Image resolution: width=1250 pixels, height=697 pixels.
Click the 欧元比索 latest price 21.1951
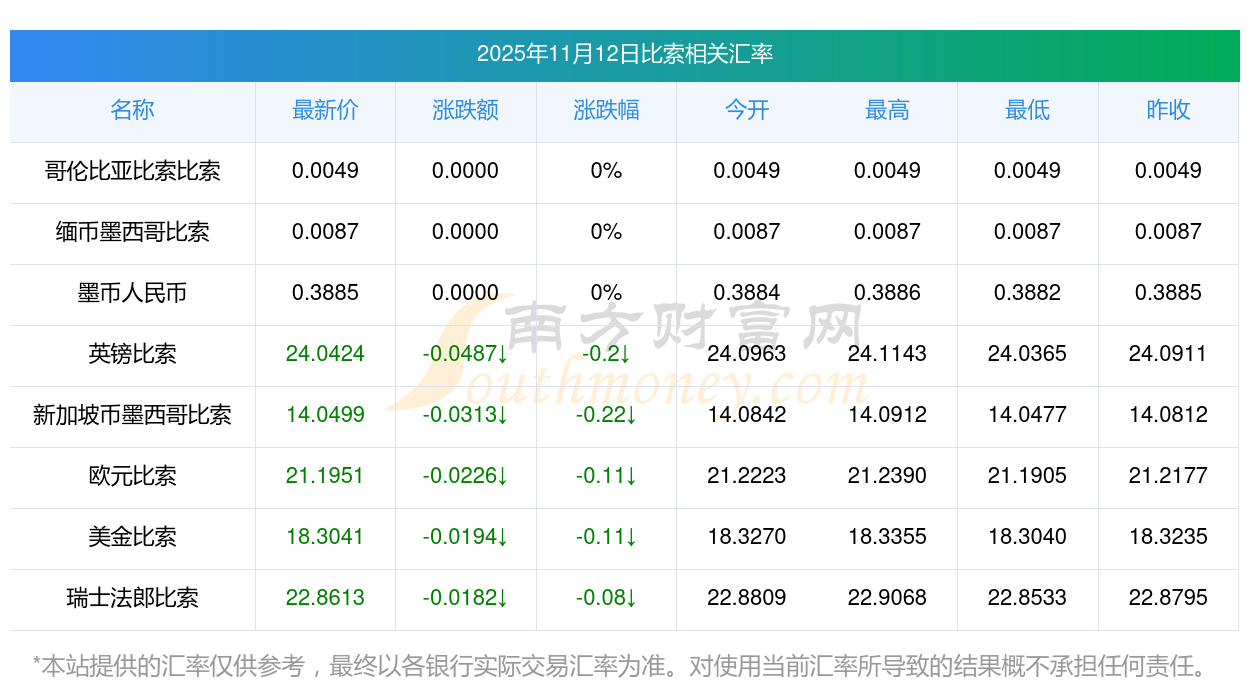tap(325, 476)
